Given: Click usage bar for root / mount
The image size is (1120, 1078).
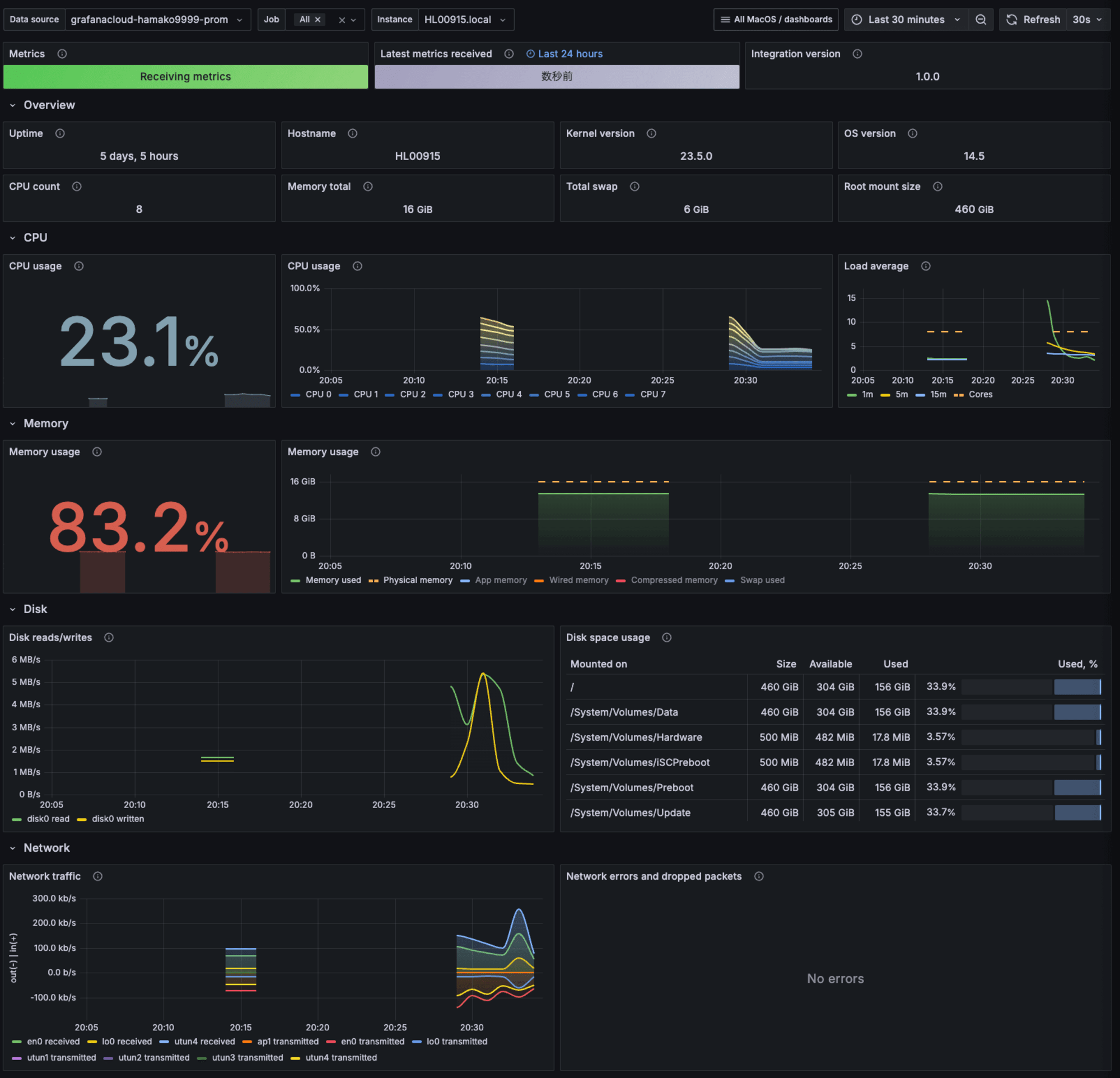Looking at the screenshot, I should 1032,687.
